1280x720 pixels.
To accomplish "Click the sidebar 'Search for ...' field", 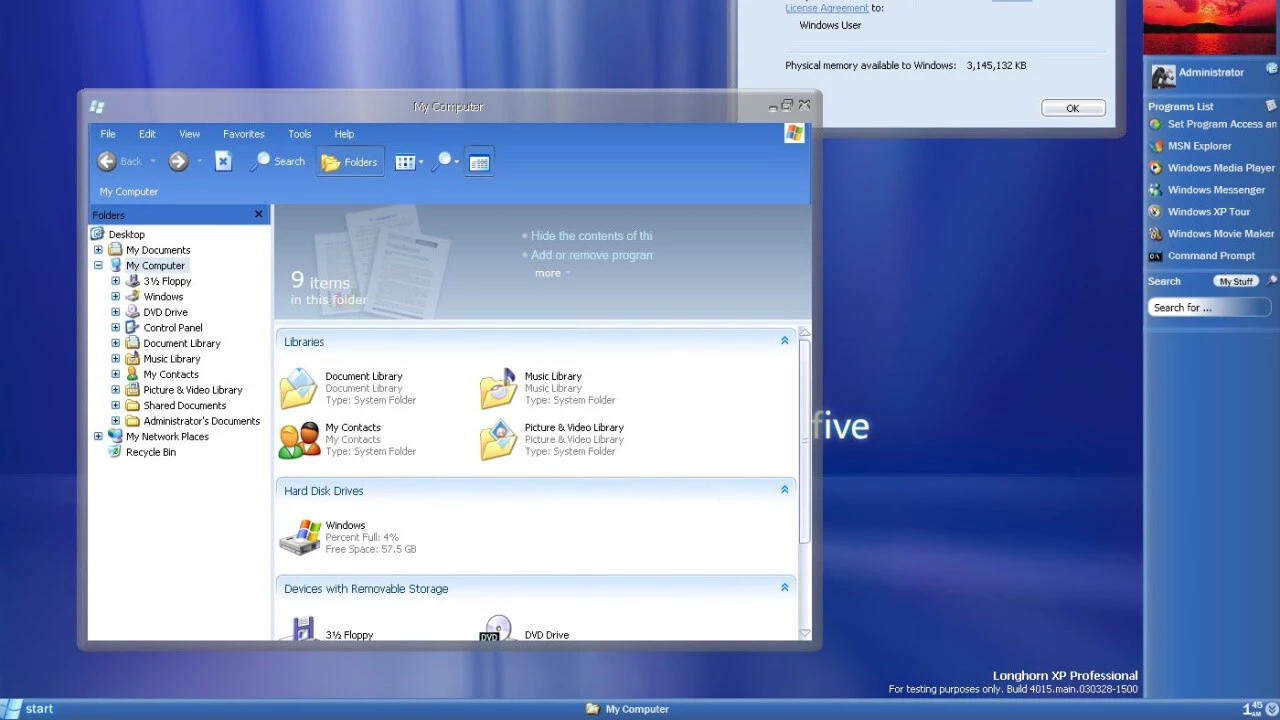I will click(1208, 308).
